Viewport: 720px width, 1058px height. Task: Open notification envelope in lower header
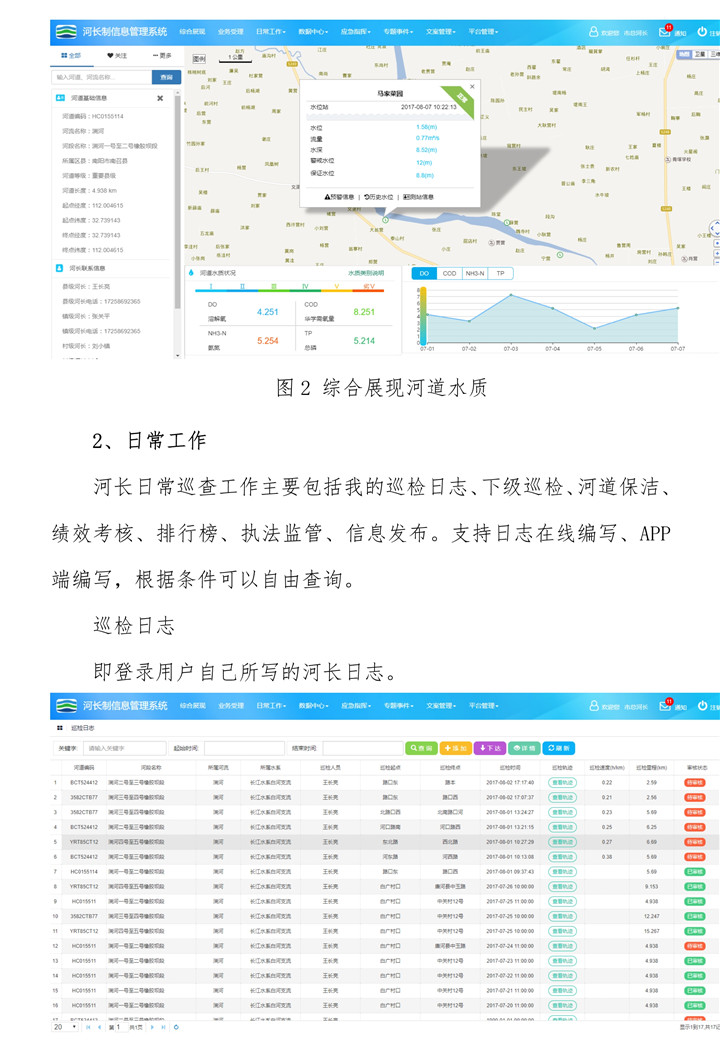665,705
